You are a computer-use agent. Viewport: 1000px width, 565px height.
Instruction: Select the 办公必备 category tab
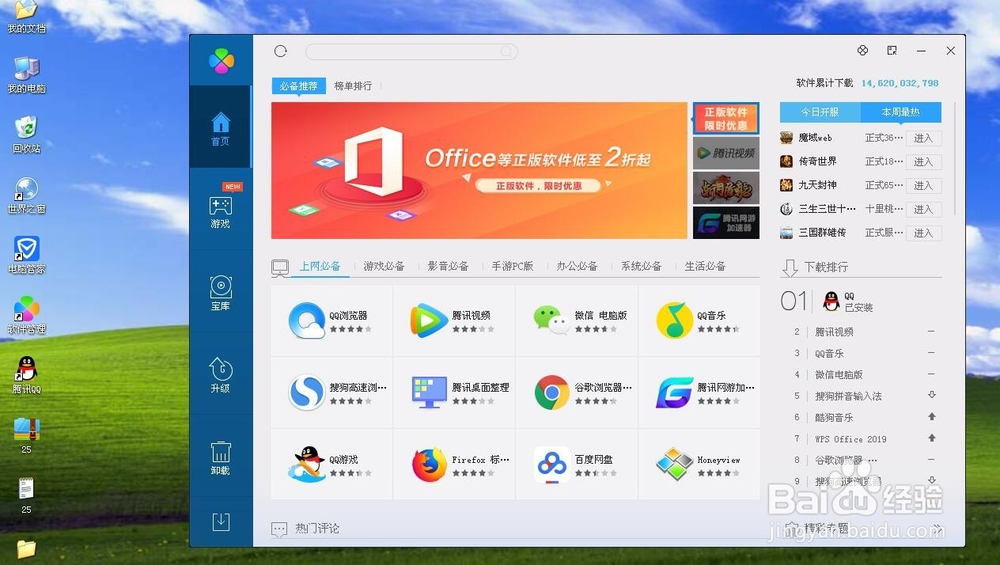tap(577, 266)
